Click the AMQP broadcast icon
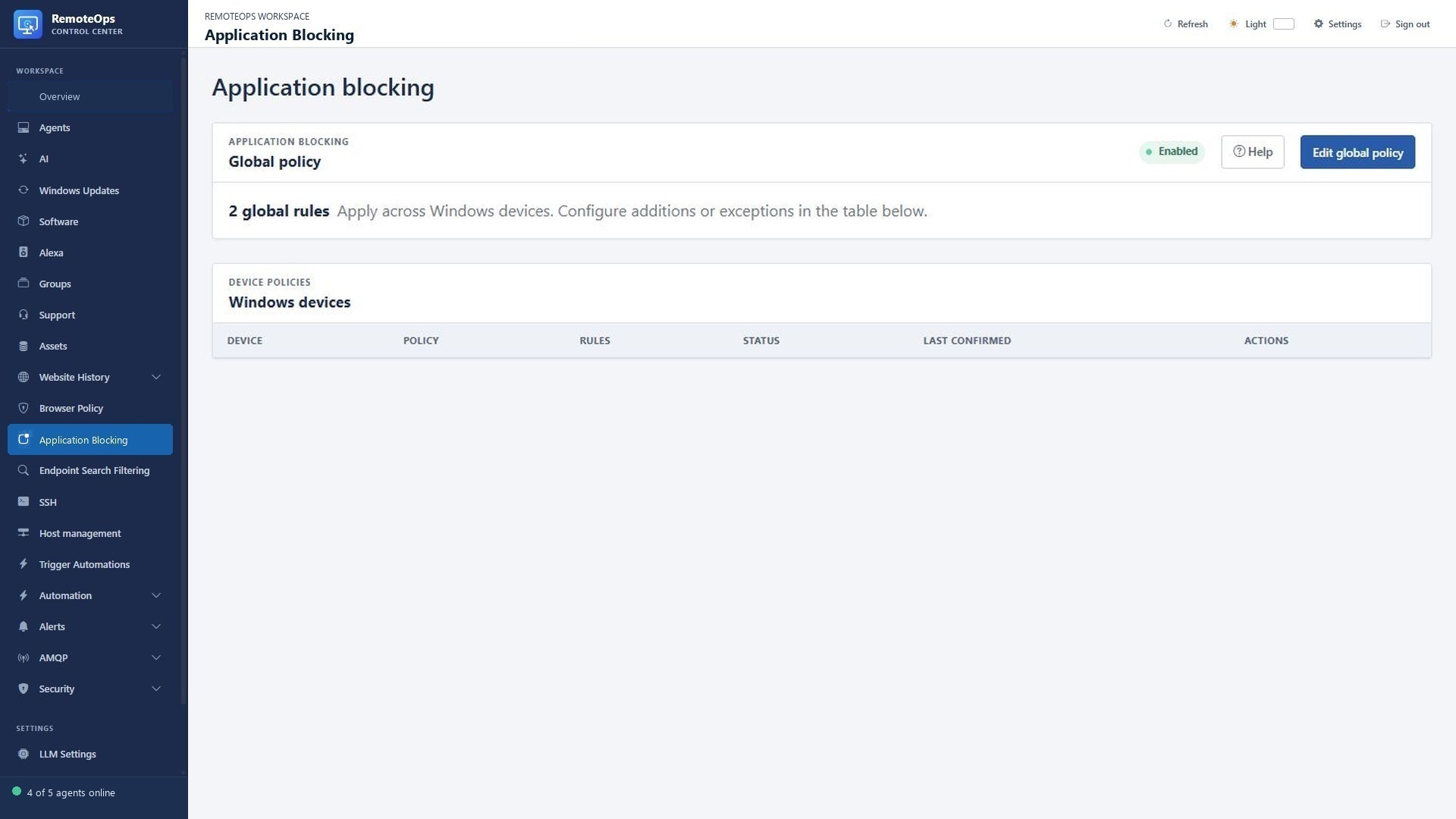1456x819 pixels. [24, 657]
